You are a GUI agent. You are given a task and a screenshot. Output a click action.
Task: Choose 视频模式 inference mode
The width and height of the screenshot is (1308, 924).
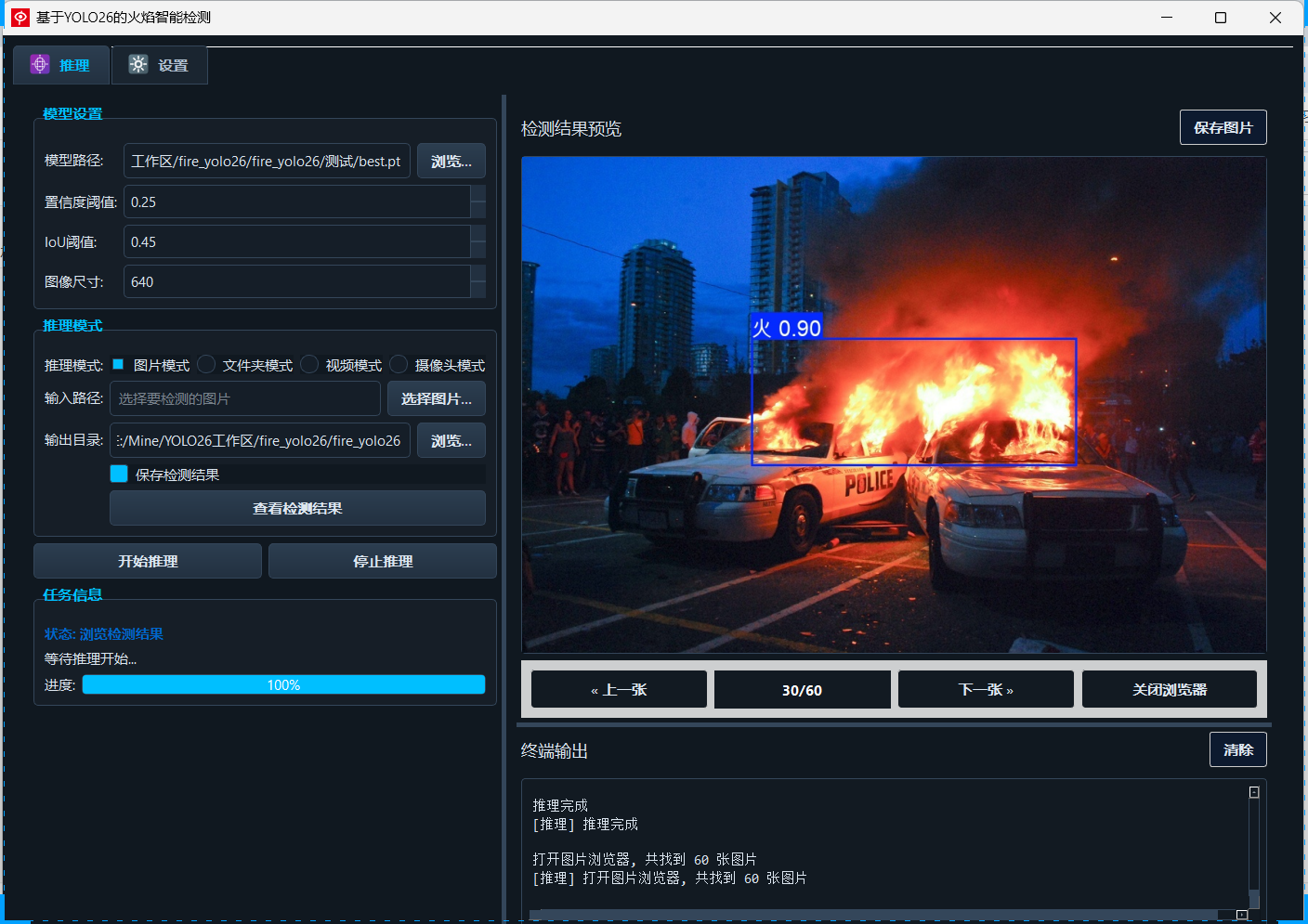[309, 365]
